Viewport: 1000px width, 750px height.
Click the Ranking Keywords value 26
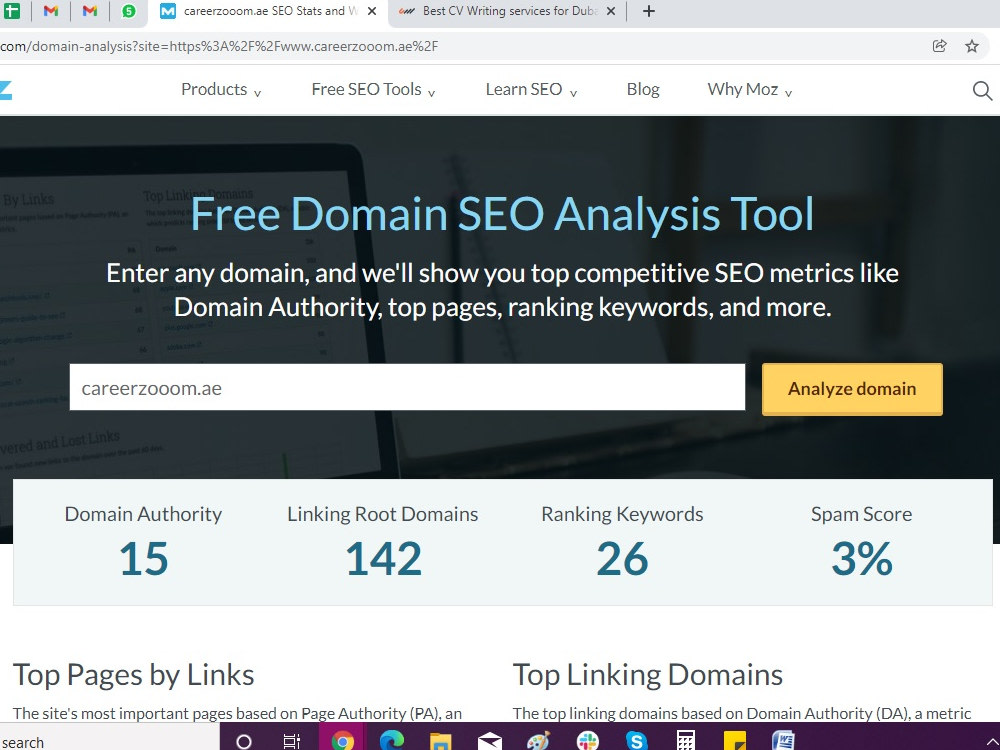coord(622,559)
